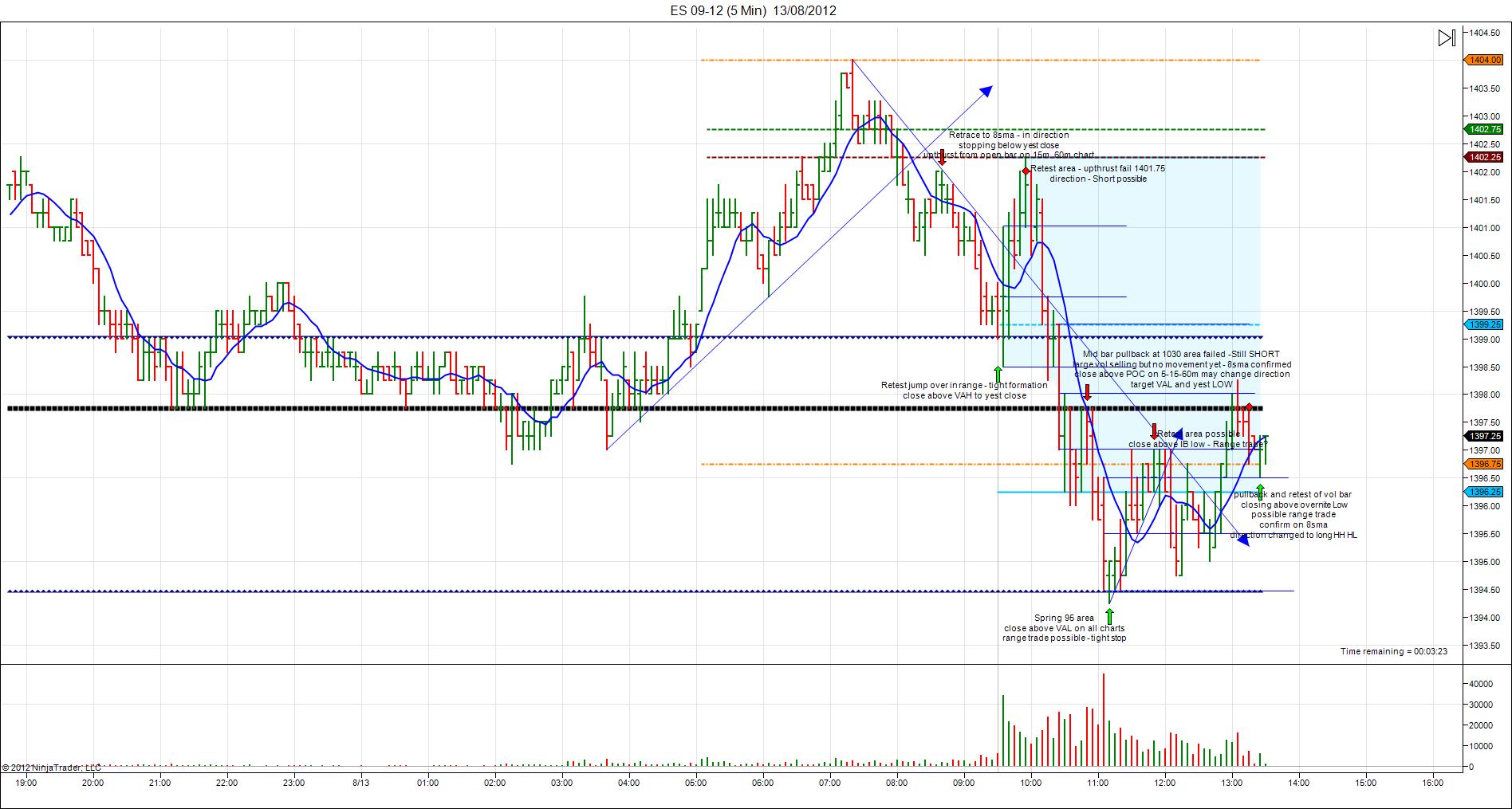The height and width of the screenshot is (809, 1512).
Task: Click the '10000' volume axis label
Action: [x=1482, y=746]
